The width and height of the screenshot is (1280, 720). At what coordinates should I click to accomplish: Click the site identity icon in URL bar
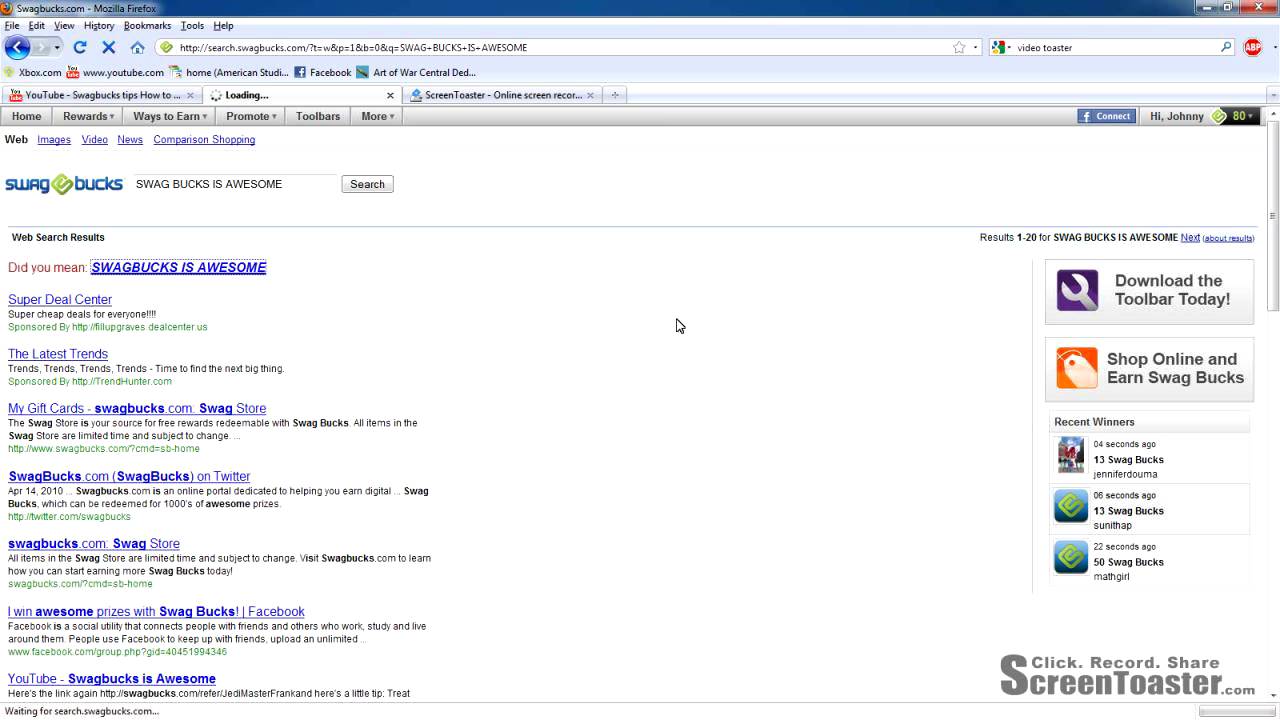click(x=167, y=47)
